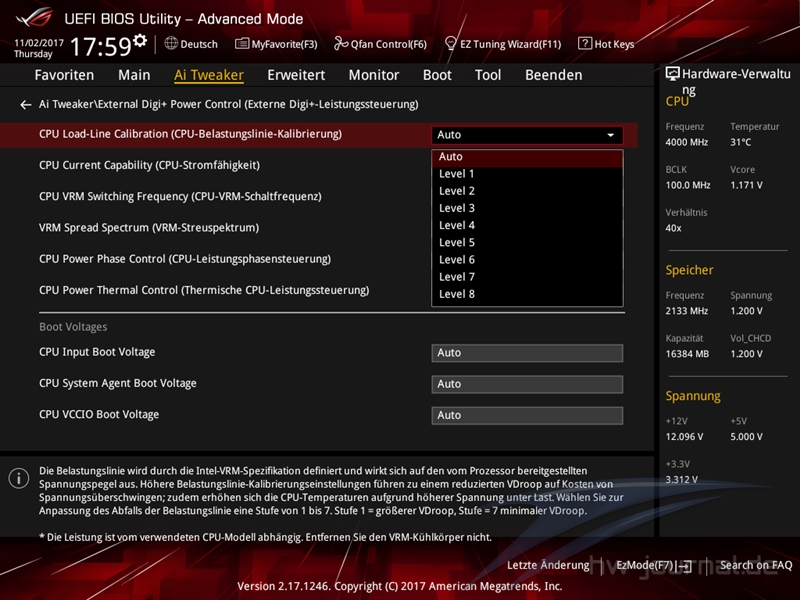The image size is (800, 600).
Task: Click the back arrow to Ai Tweaker
Action: tap(26, 105)
